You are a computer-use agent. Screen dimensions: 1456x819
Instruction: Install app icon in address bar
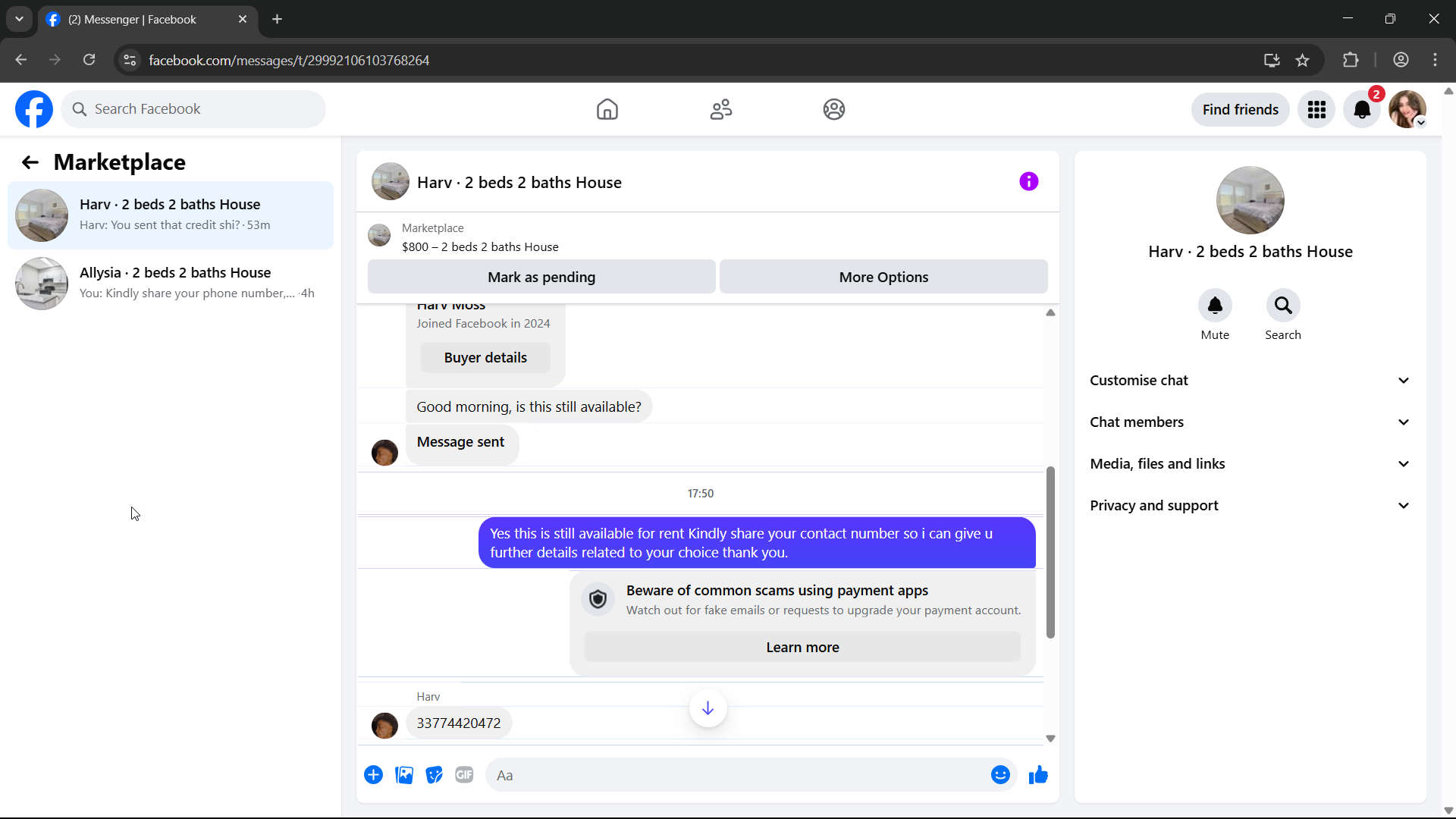pos(1272,61)
